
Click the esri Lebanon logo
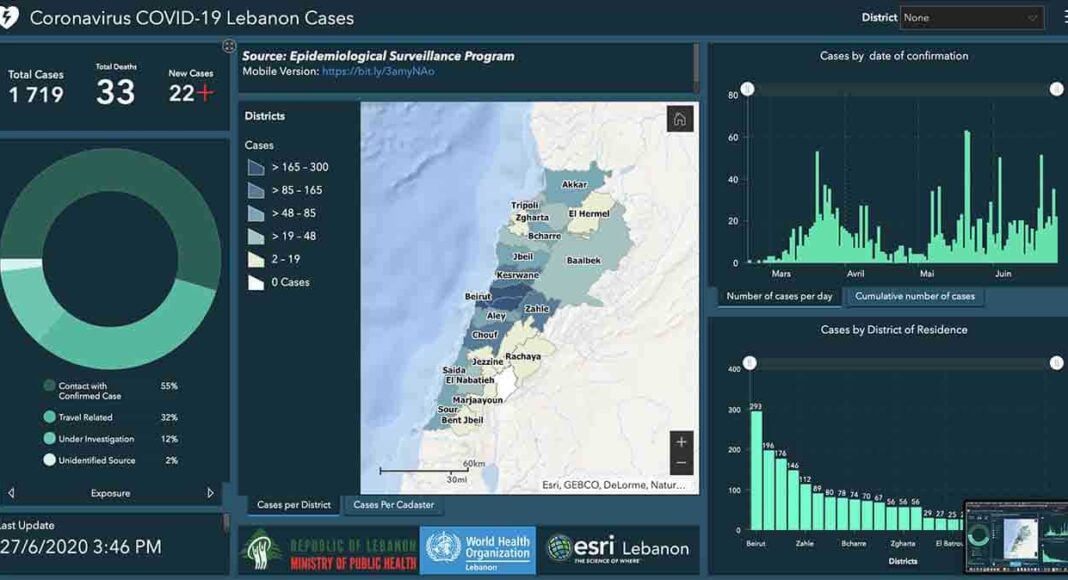617,548
